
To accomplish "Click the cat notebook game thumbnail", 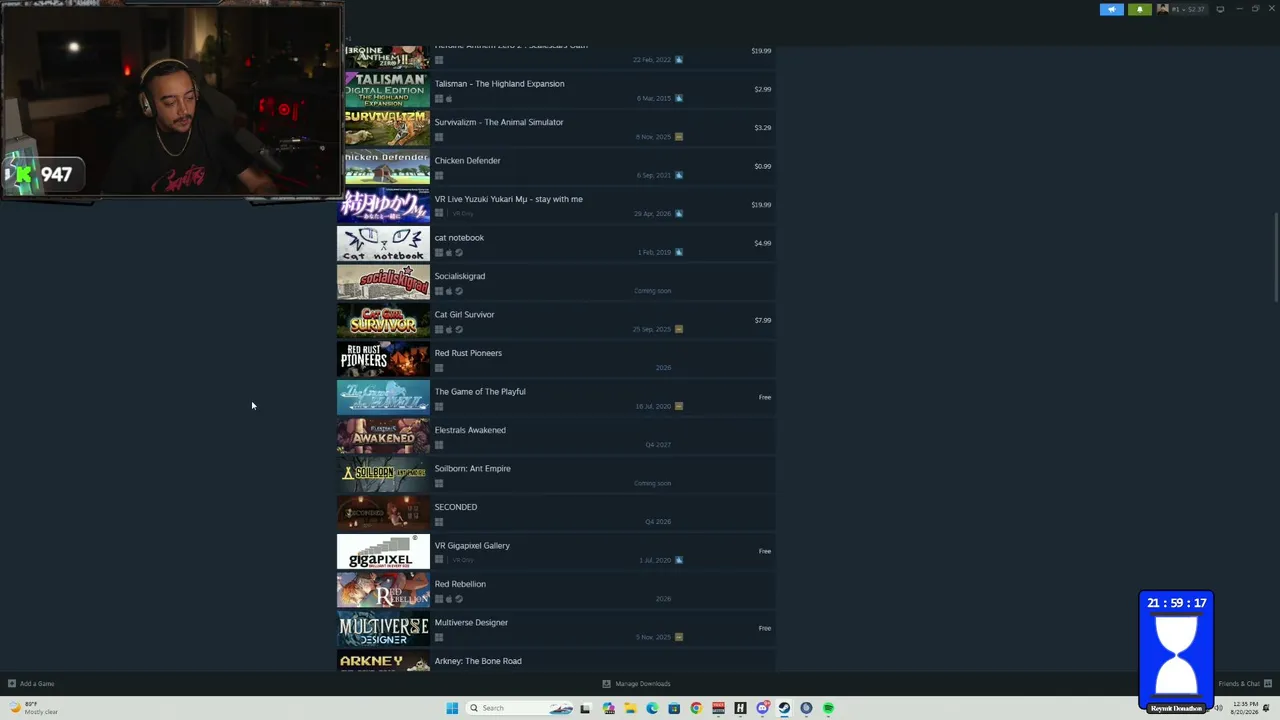I will click(383, 244).
